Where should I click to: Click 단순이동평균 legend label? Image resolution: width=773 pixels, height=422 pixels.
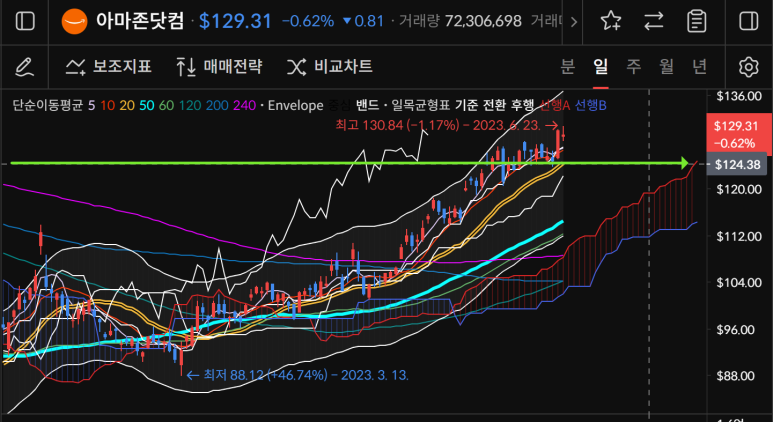[48, 105]
